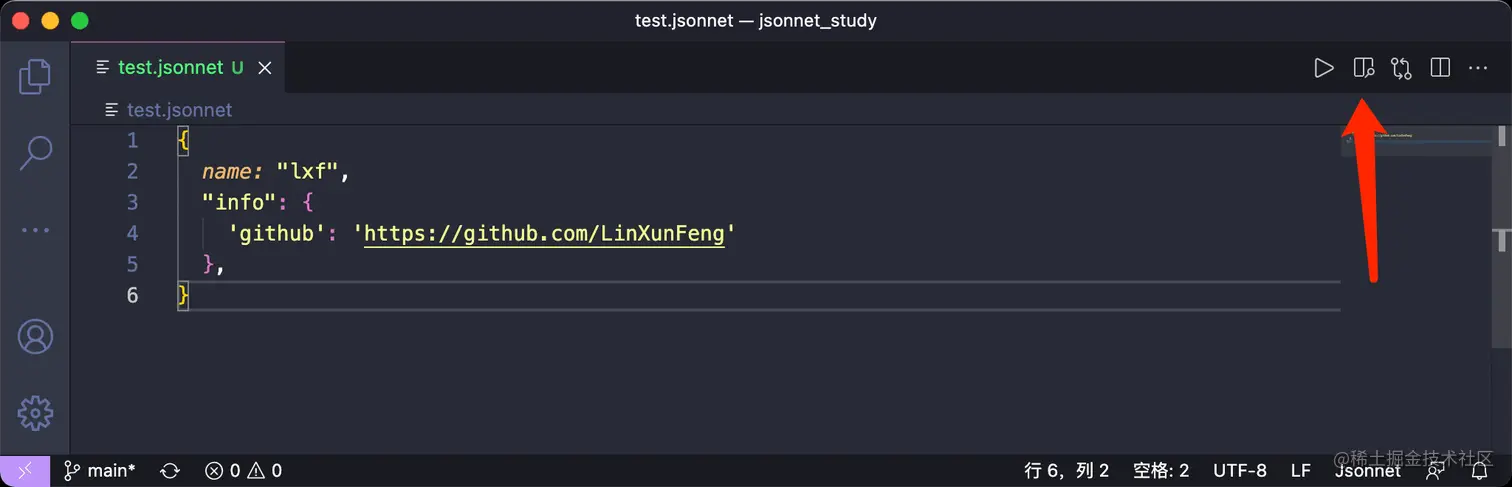The image size is (1512, 487).
Task: Open the Manage gear menu
Action: tap(35, 411)
